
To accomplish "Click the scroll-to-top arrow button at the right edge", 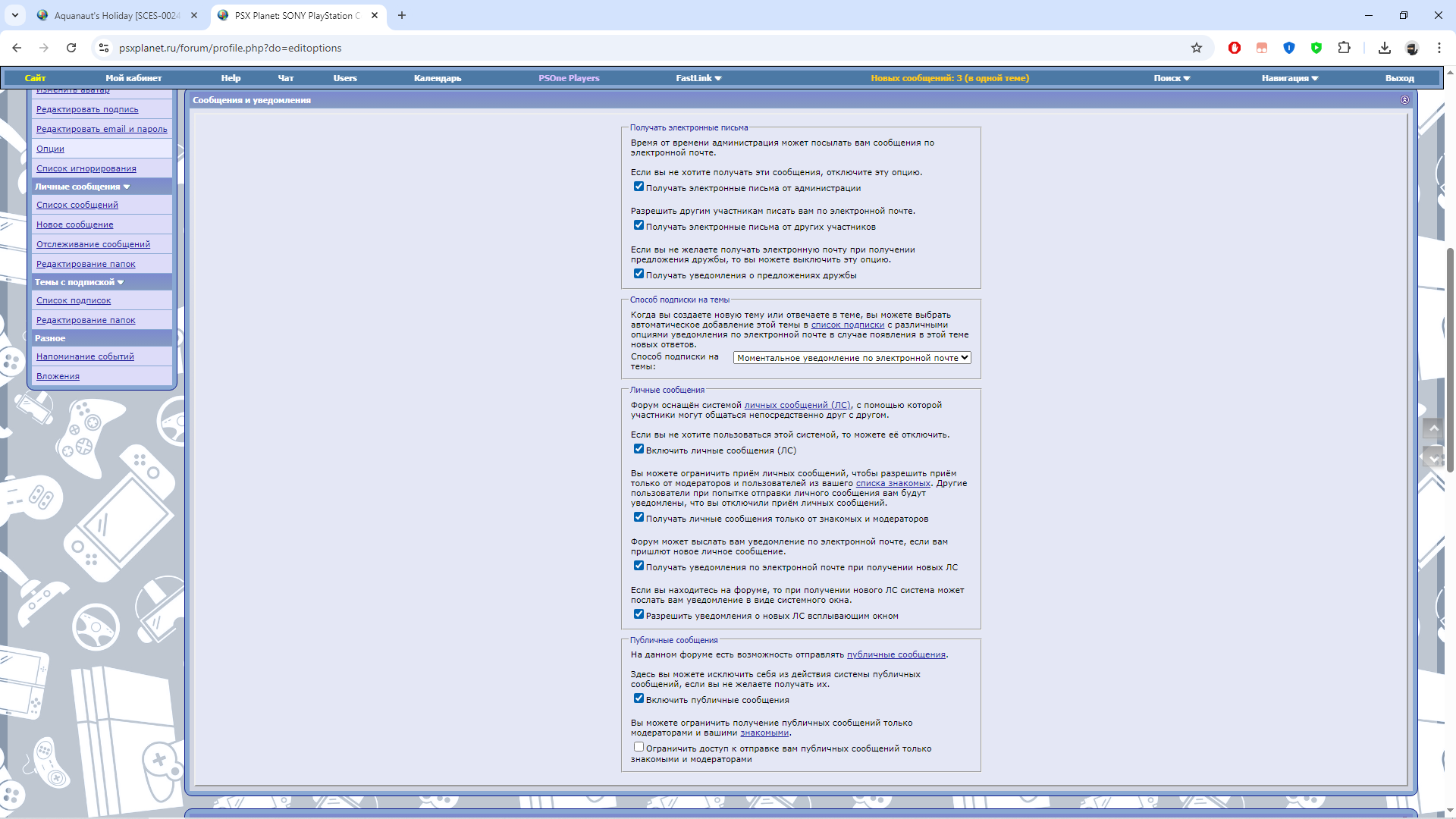I will pos(1433,429).
